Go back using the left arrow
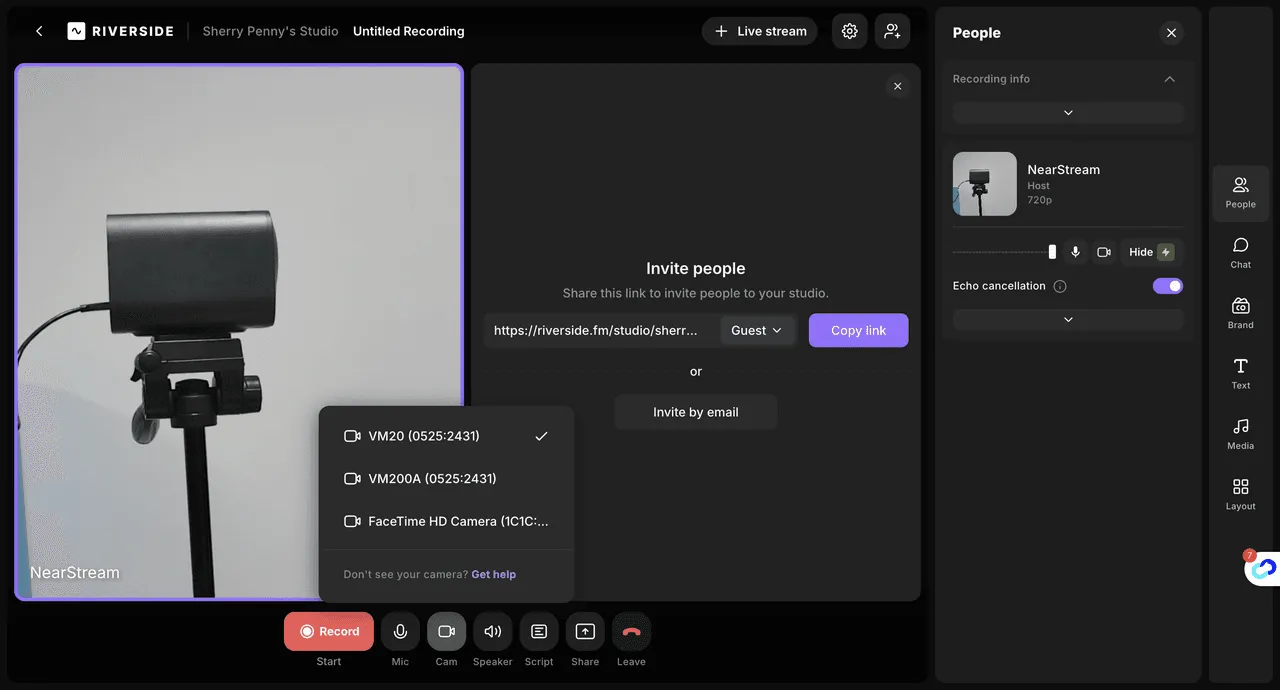This screenshot has width=1280, height=690. point(39,31)
